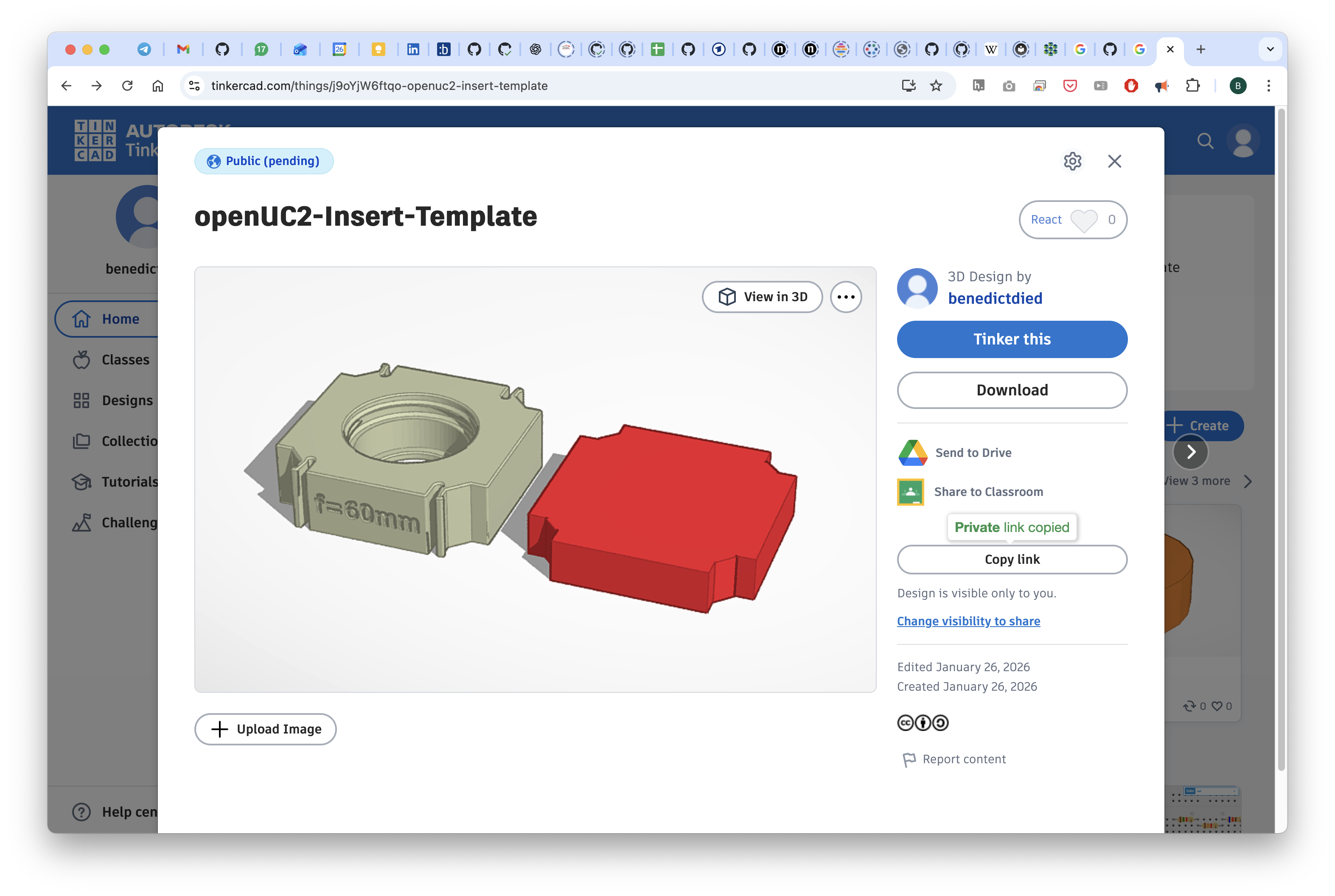Open design settings gear icon
This screenshot has height=896, width=1335.
1072,161
